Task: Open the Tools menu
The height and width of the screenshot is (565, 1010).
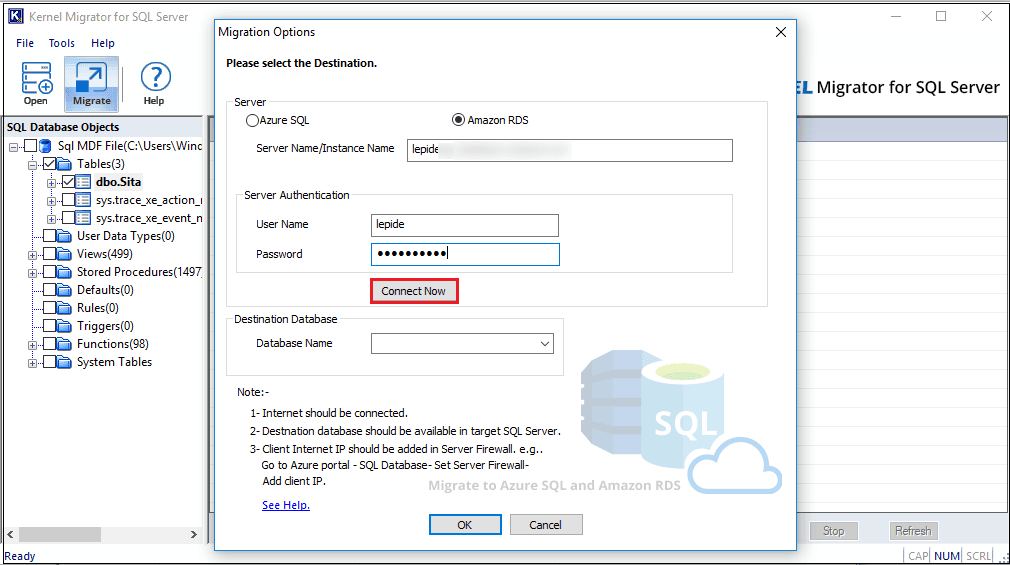Action: click(62, 43)
